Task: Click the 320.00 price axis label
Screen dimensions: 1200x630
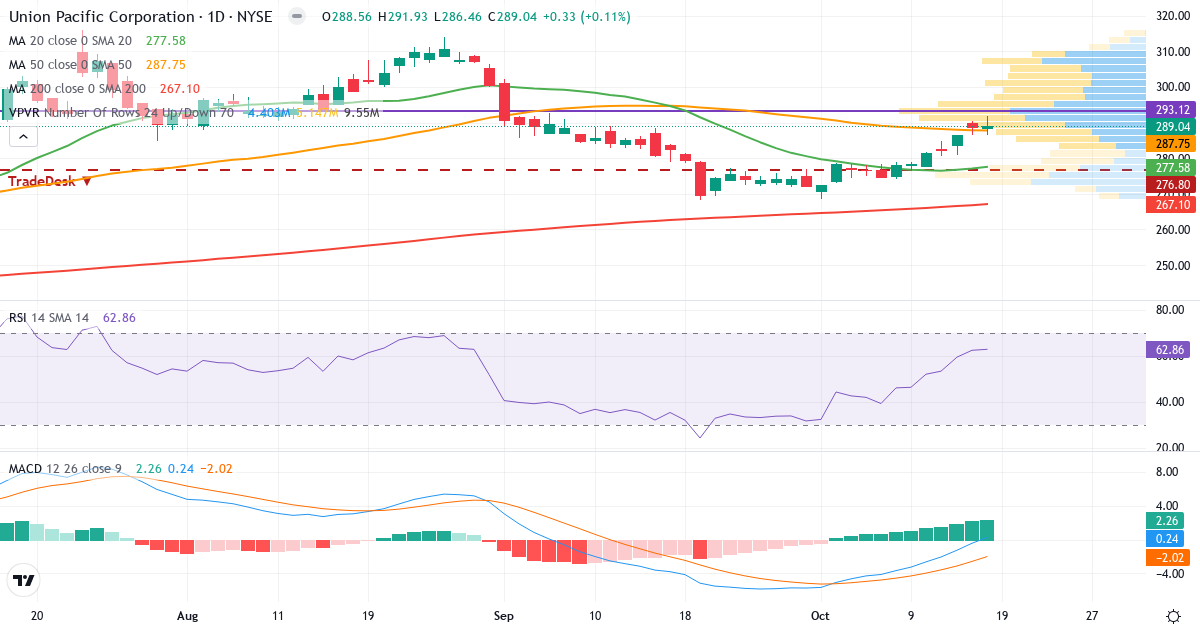Action: pos(1172,16)
